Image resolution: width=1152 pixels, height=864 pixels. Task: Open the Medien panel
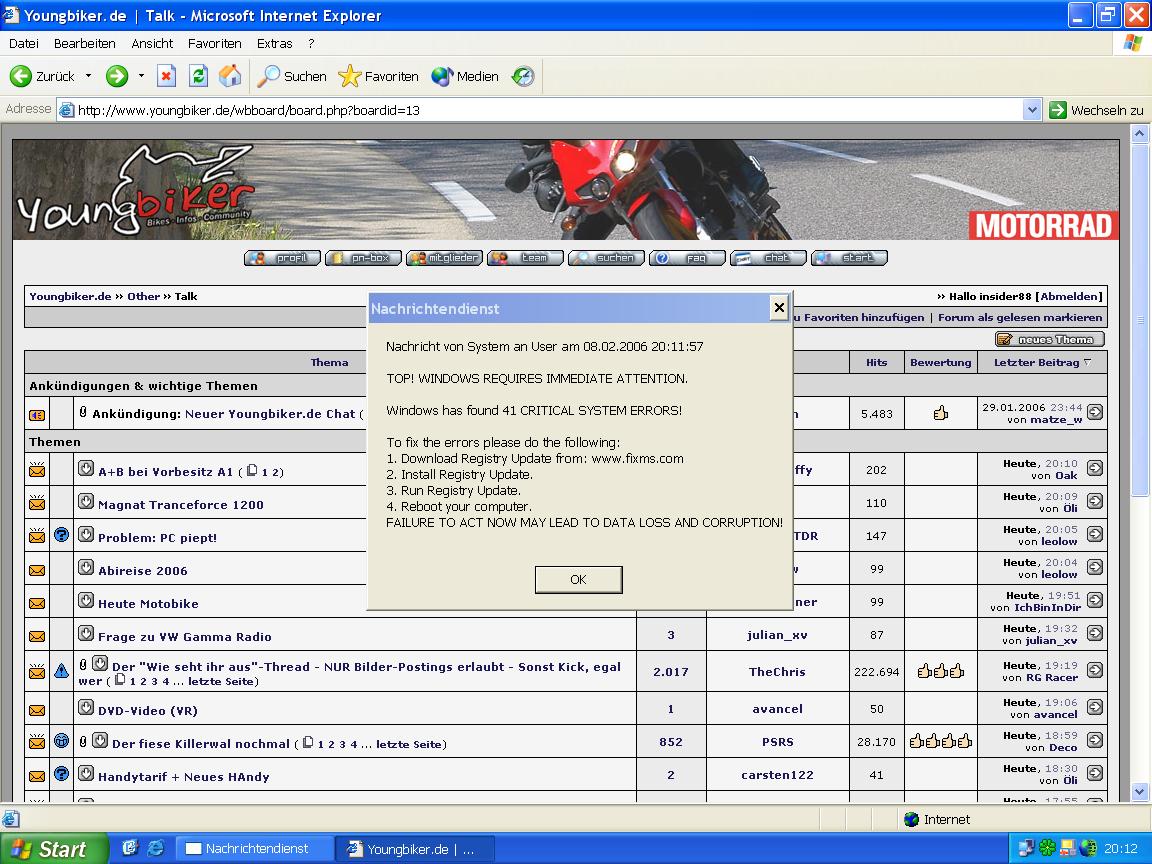[x=464, y=76]
